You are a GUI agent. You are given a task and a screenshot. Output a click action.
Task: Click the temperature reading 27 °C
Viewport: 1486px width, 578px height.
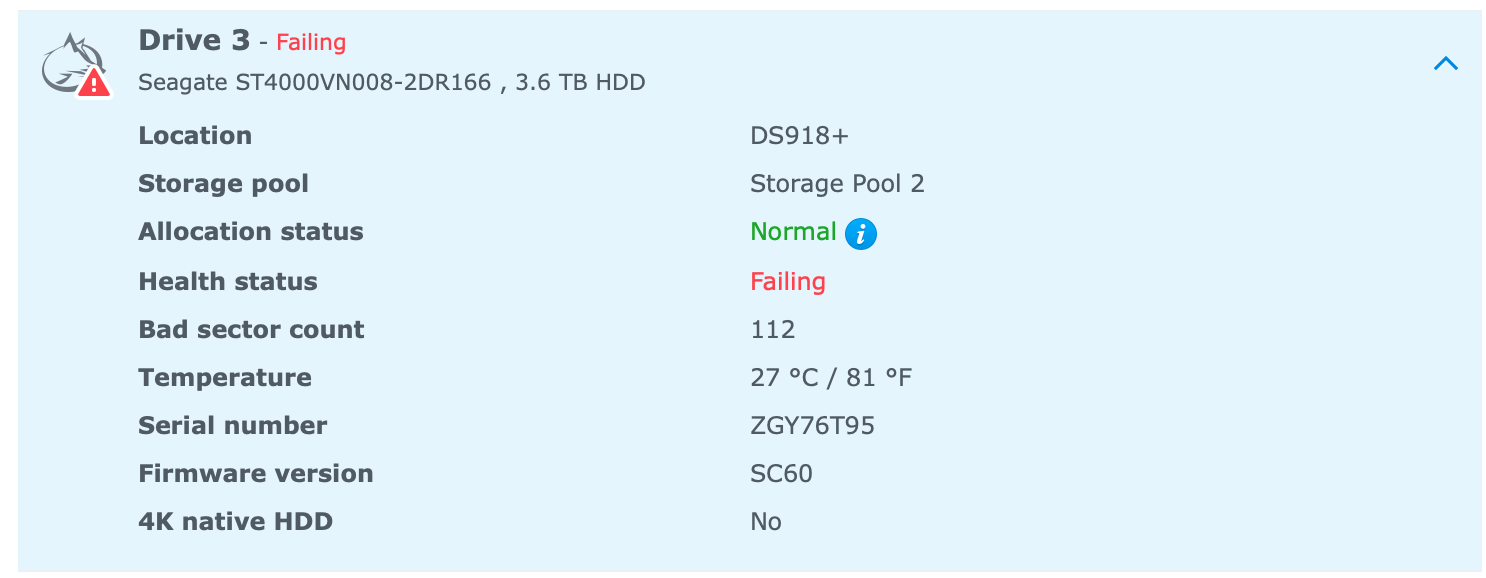coord(786,377)
